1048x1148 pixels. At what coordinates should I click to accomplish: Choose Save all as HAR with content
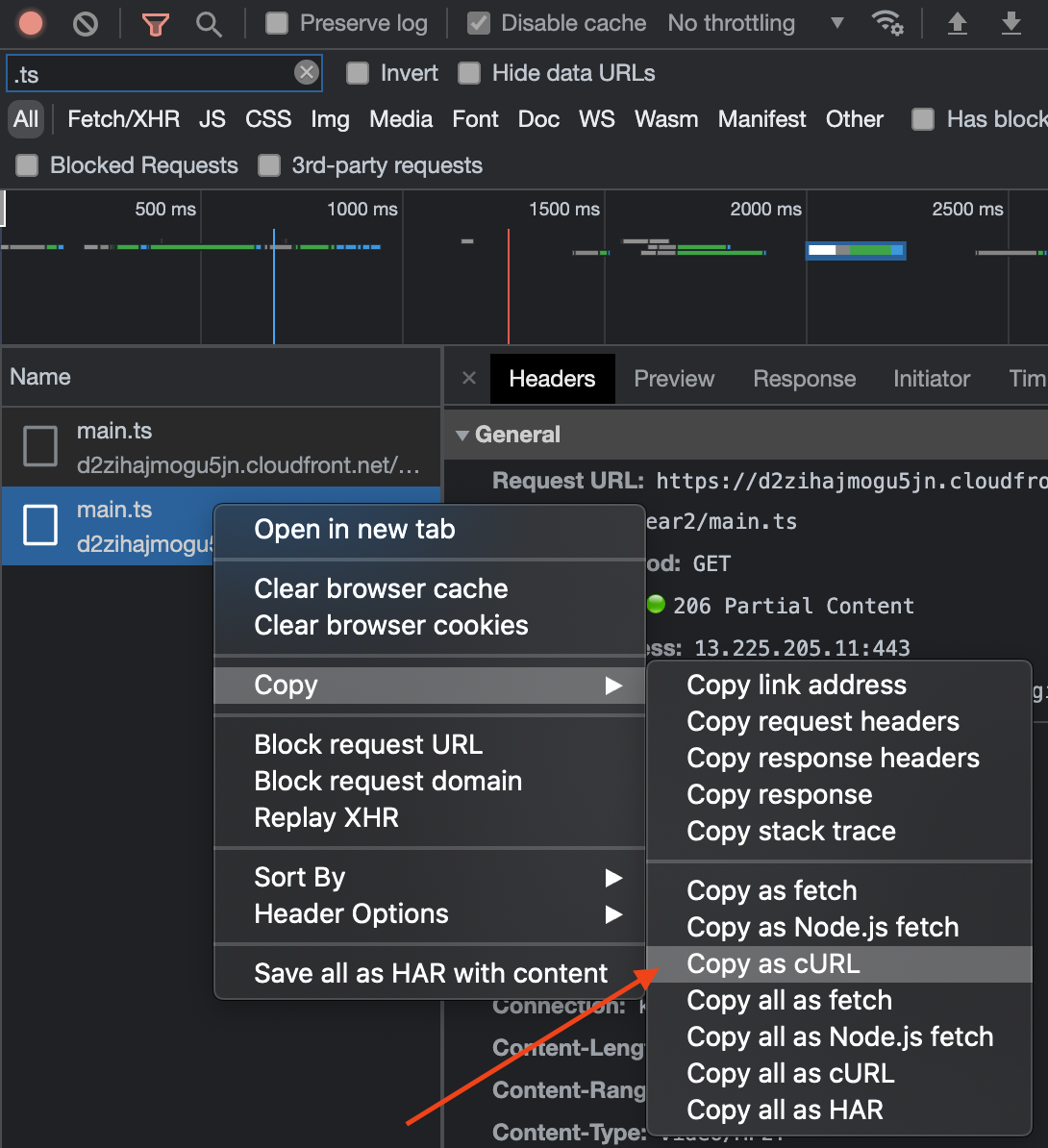click(429, 974)
